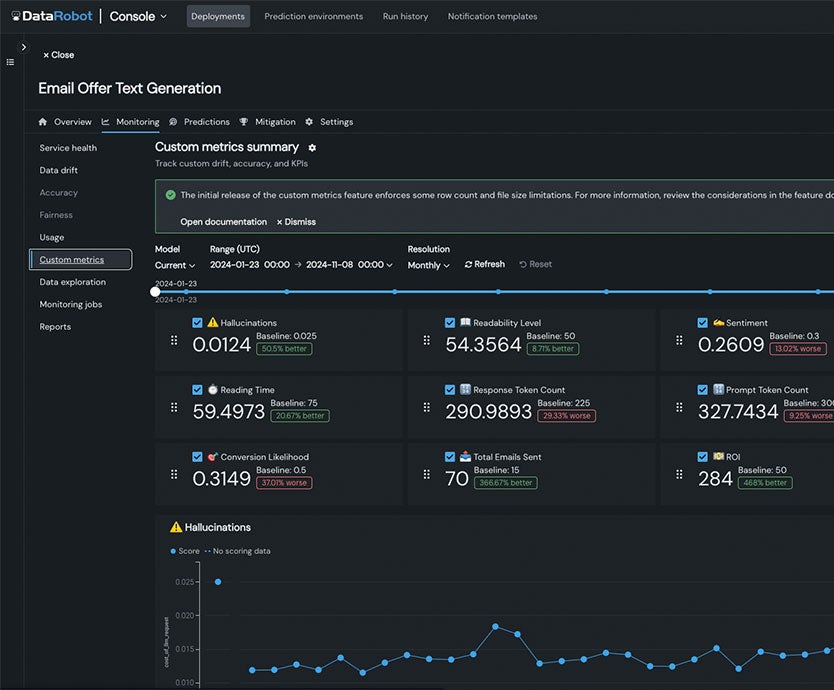834x690 pixels.
Task: Select Custom metrics in the sidebar
Action: pyautogui.click(x=81, y=260)
